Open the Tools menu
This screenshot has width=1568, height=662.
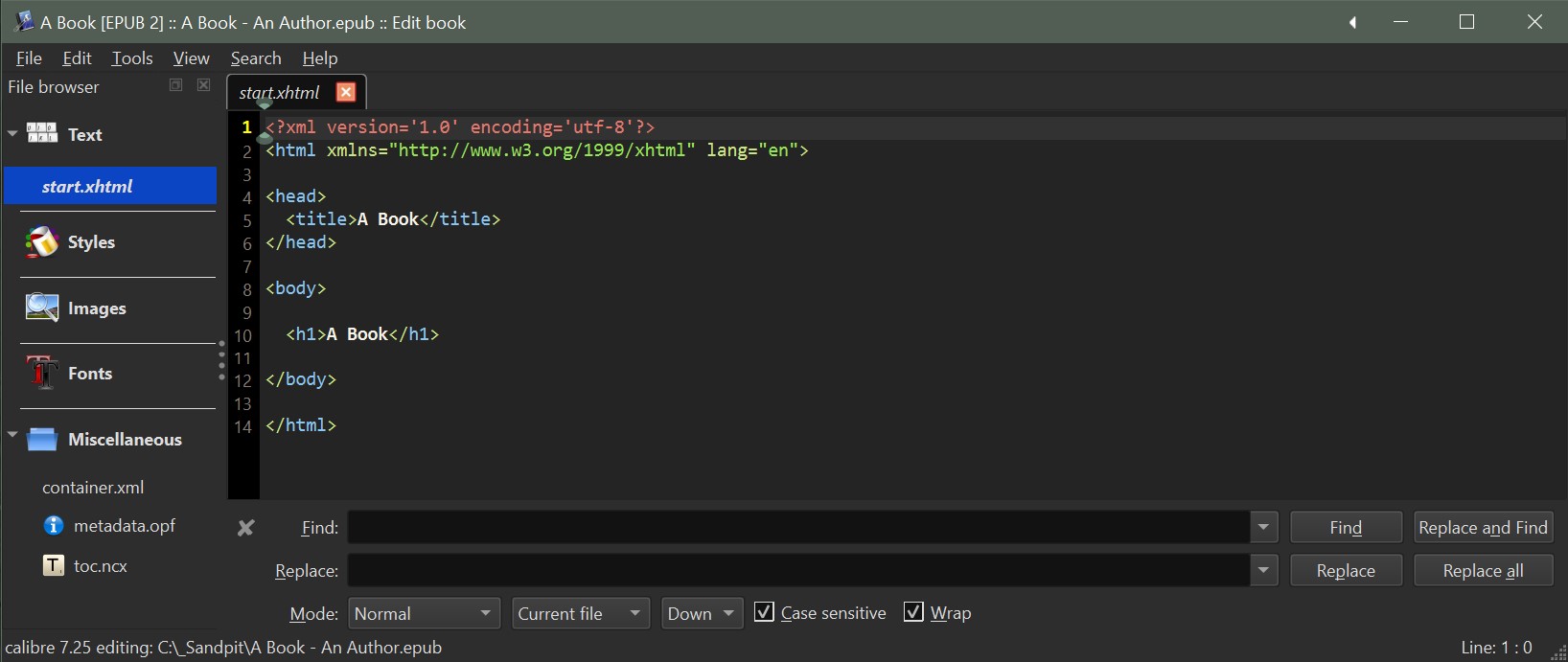click(x=132, y=58)
